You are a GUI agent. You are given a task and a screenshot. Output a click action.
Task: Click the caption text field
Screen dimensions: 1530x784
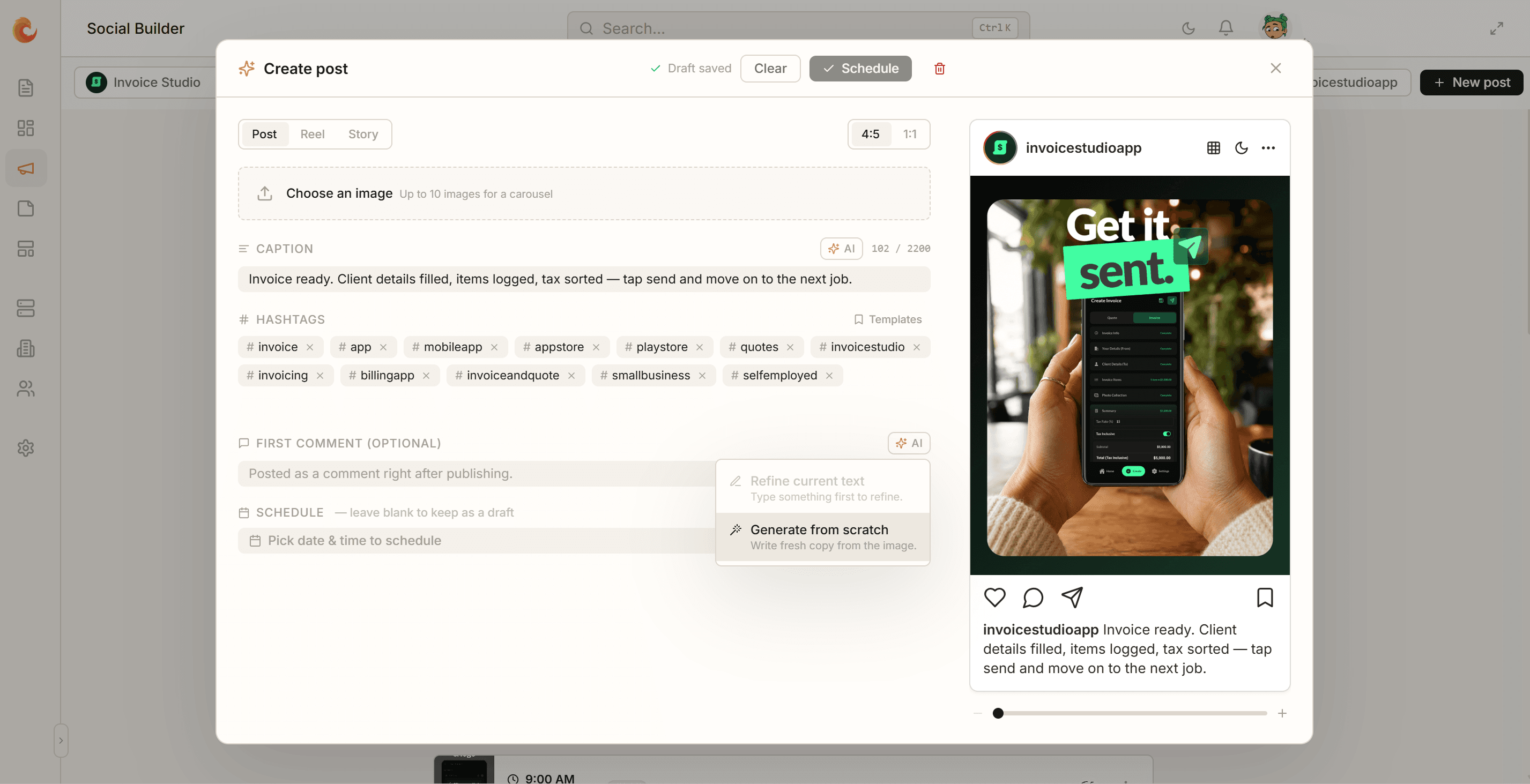[x=584, y=279]
